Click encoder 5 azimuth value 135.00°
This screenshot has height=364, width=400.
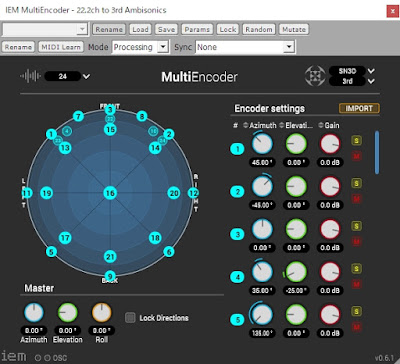tap(262, 333)
